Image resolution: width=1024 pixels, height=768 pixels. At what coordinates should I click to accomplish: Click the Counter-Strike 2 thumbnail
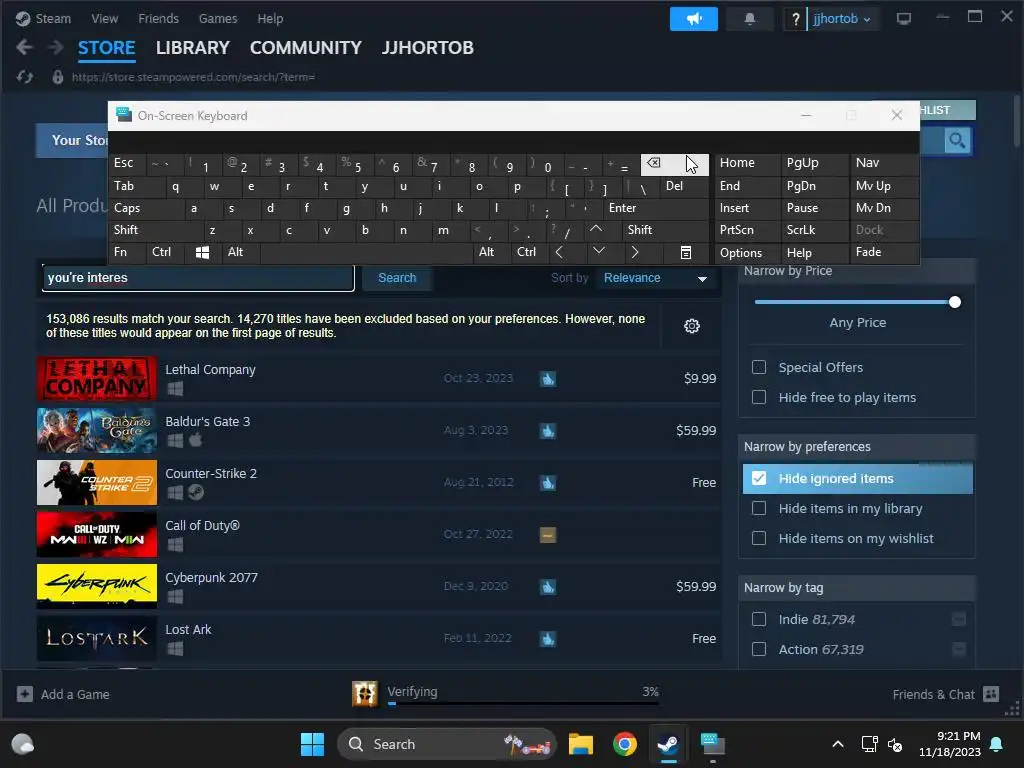click(x=97, y=483)
